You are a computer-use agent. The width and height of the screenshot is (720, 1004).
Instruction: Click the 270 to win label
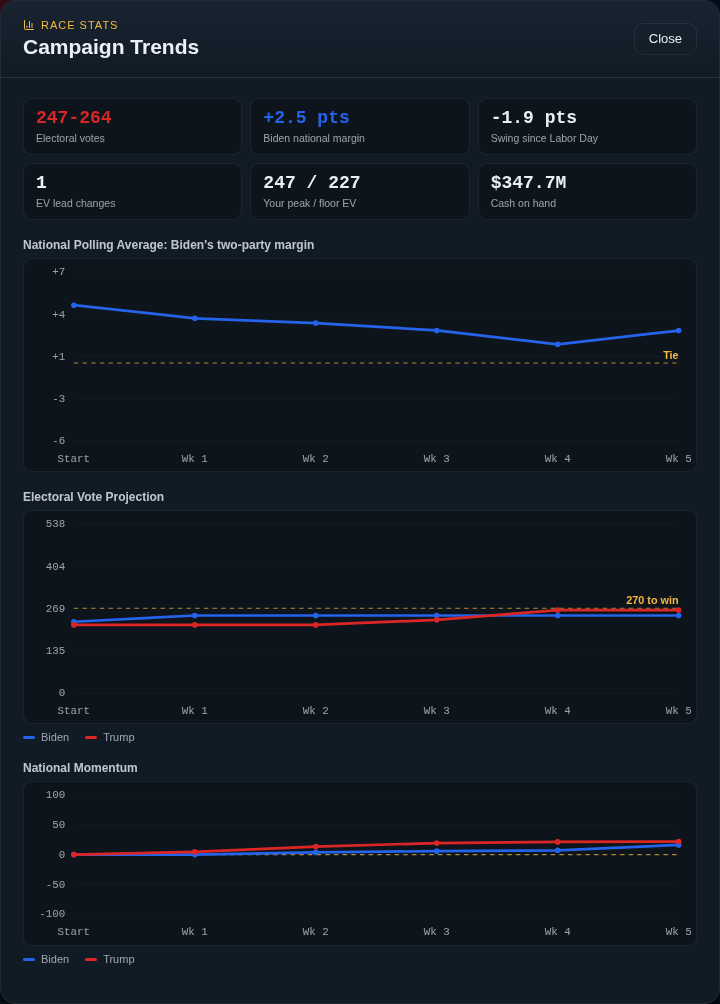click(652, 601)
